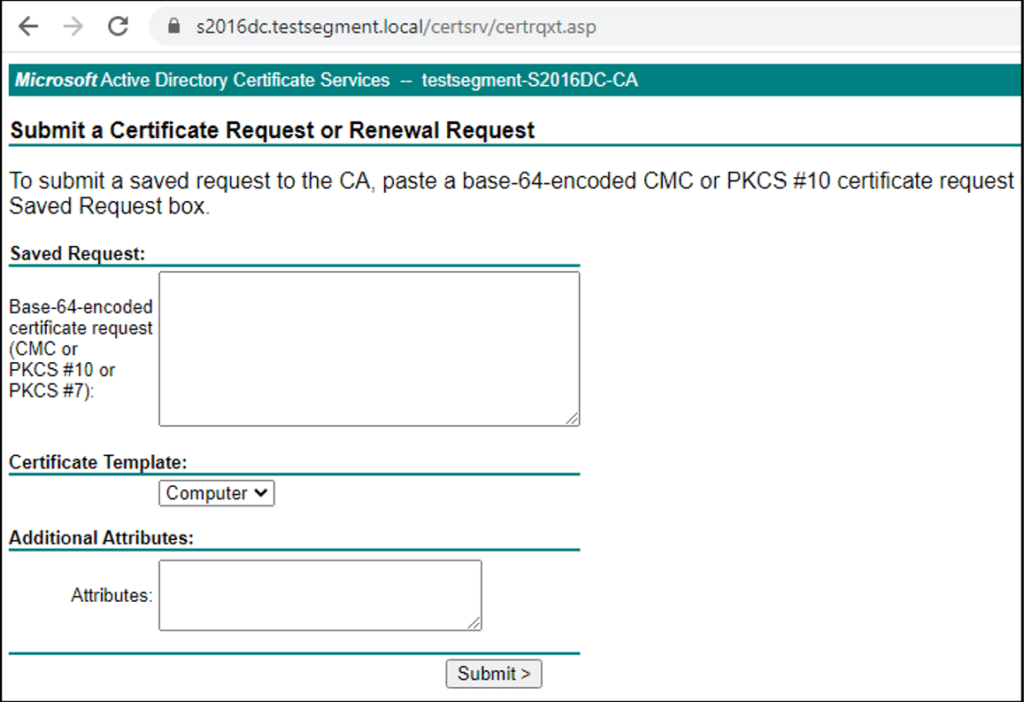Click the Attributes input box
Viewport: 1024px width, 702px height.
[318, 593]
